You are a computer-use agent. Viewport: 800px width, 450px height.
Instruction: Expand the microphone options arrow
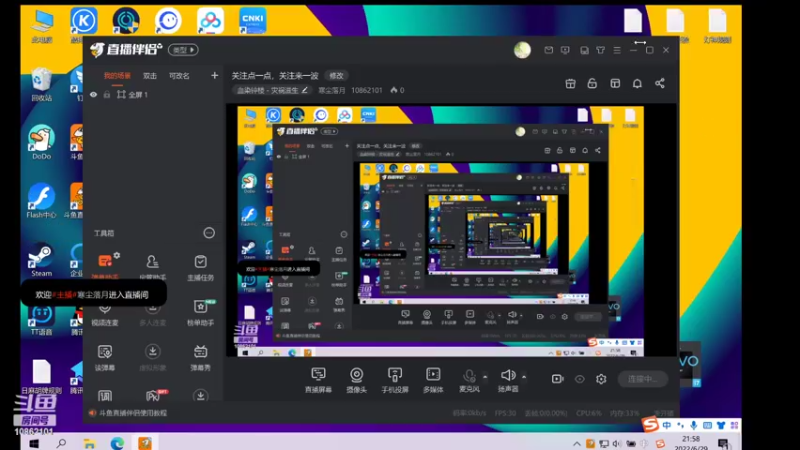(x=485, y=377)
